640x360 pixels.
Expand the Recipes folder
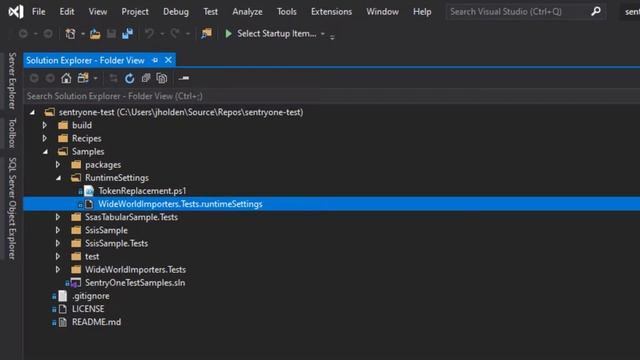click(x=45, y=138)
